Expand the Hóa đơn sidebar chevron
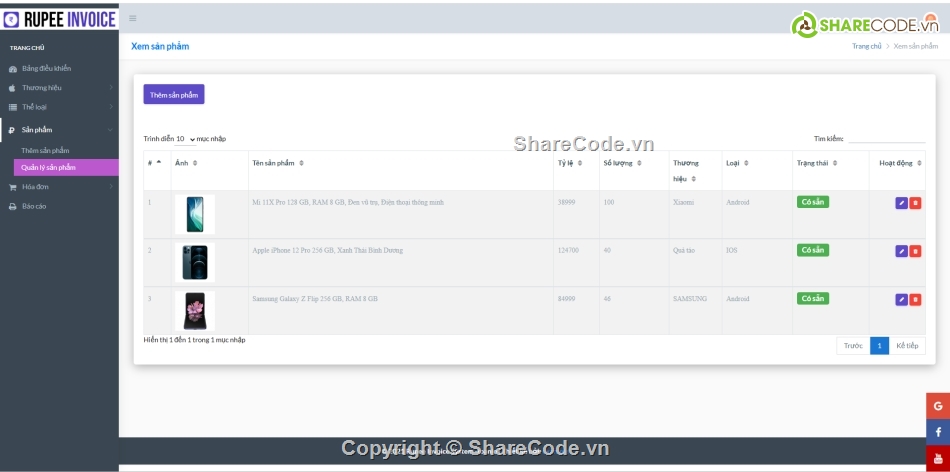 pyautogui.click(x=111, y=187)
